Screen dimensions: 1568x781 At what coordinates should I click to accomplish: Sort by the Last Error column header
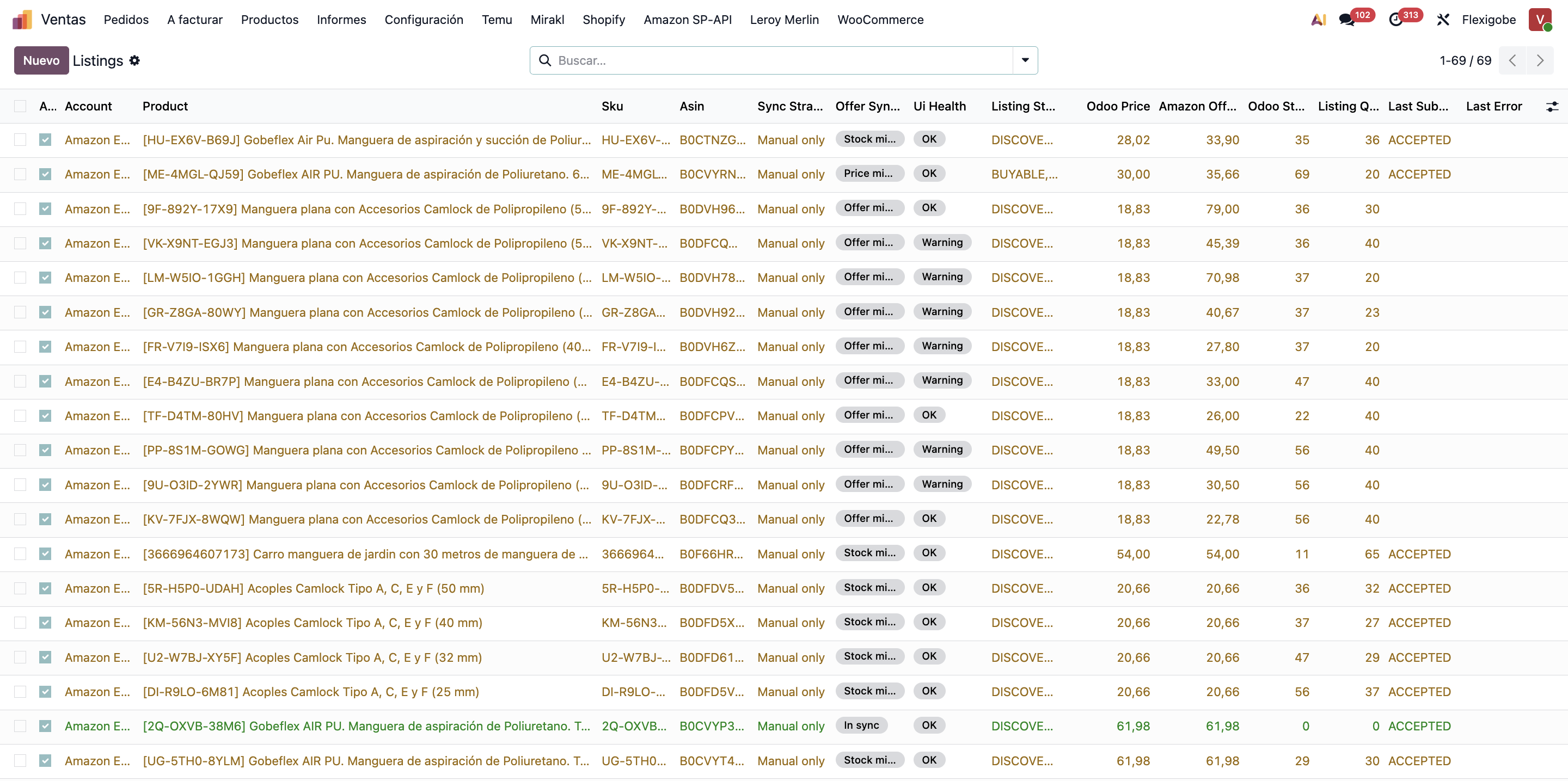pyautogui.click(x=1494, y=107)
